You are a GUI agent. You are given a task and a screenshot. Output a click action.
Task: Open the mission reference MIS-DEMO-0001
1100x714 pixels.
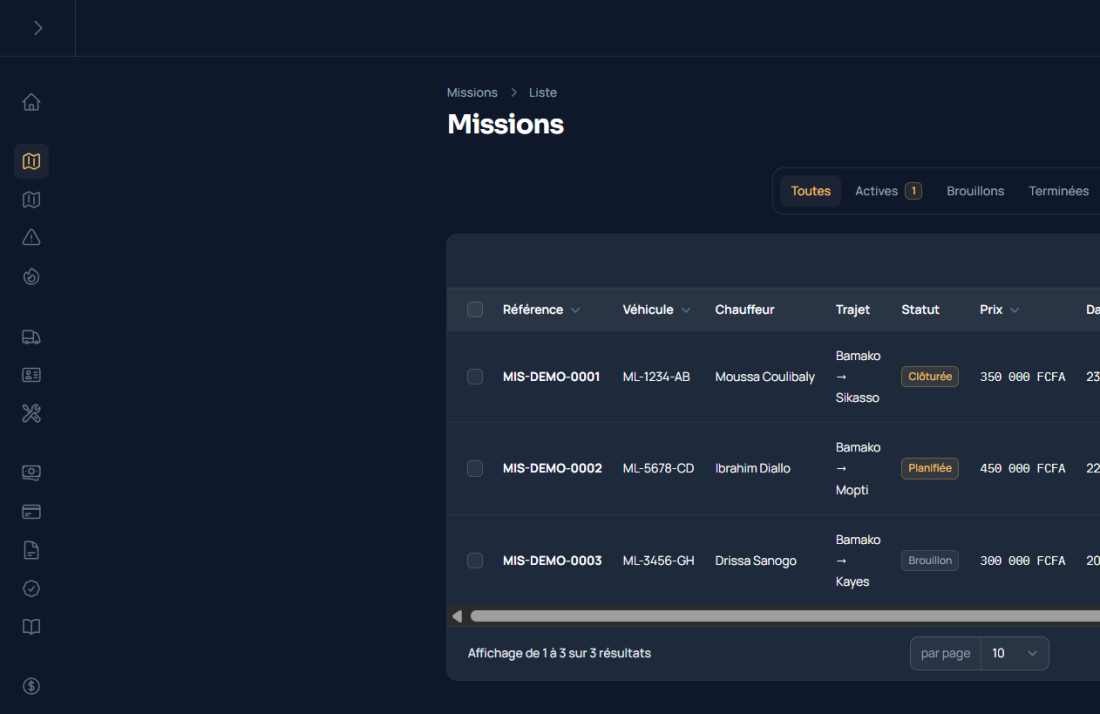click(551, 377)
